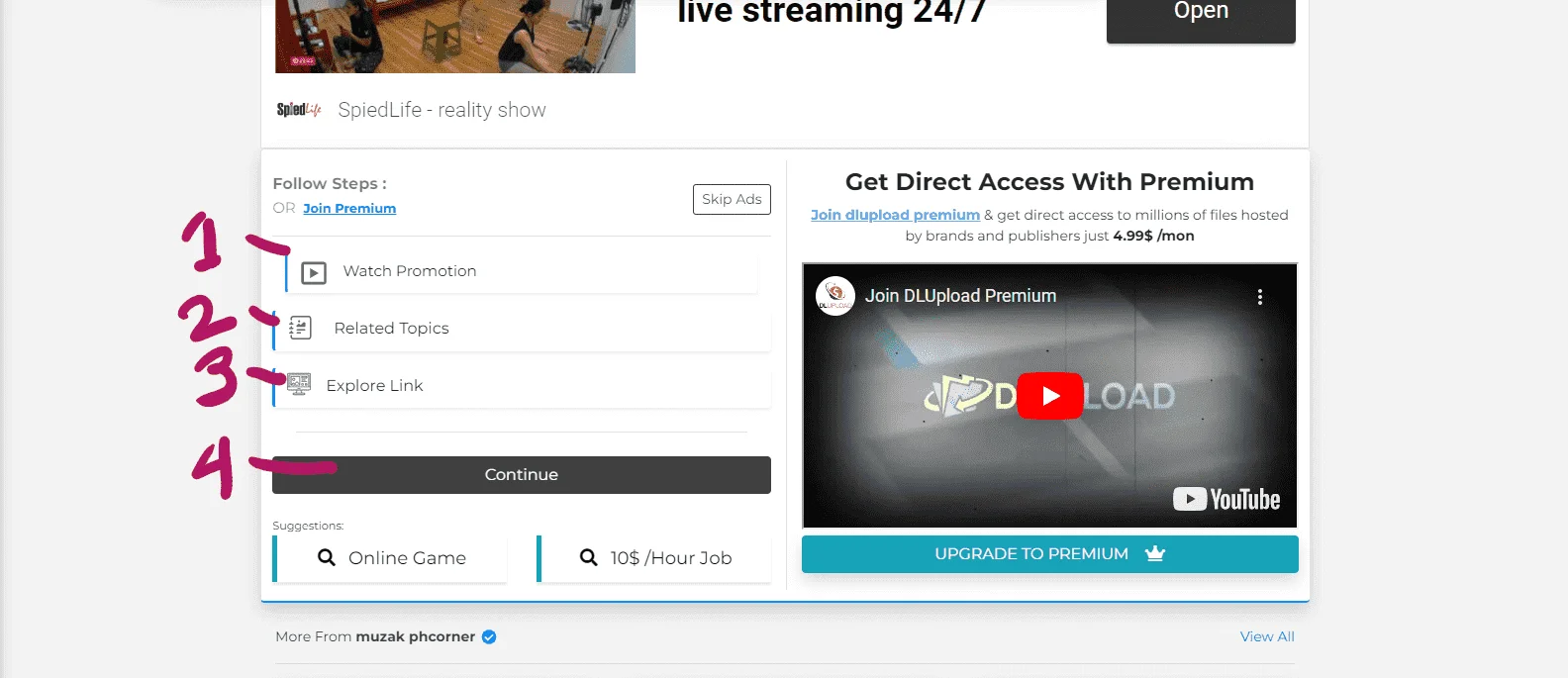Click the crown icon on Upgrade button
Image resolution: width=1568 pixels, height=678 pixels.
point(1155,553)
